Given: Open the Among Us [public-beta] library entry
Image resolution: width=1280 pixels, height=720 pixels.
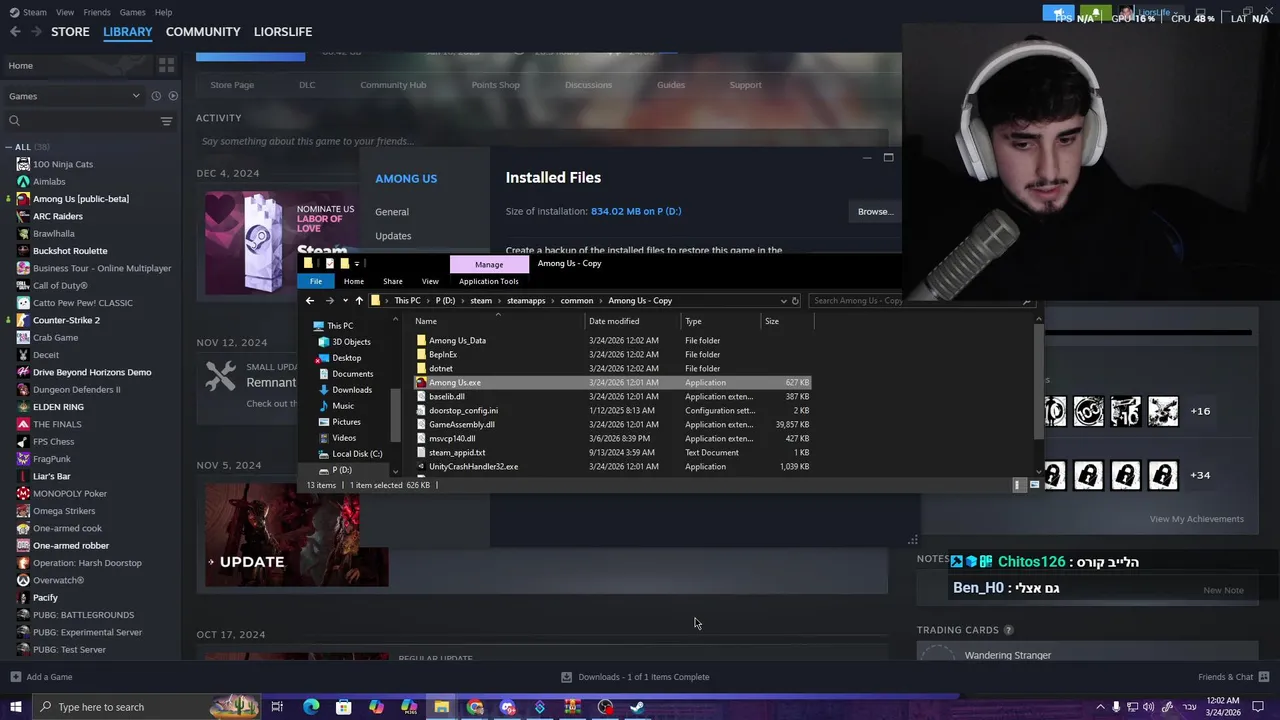Looking at the screenshot, I should click(81, 199).
